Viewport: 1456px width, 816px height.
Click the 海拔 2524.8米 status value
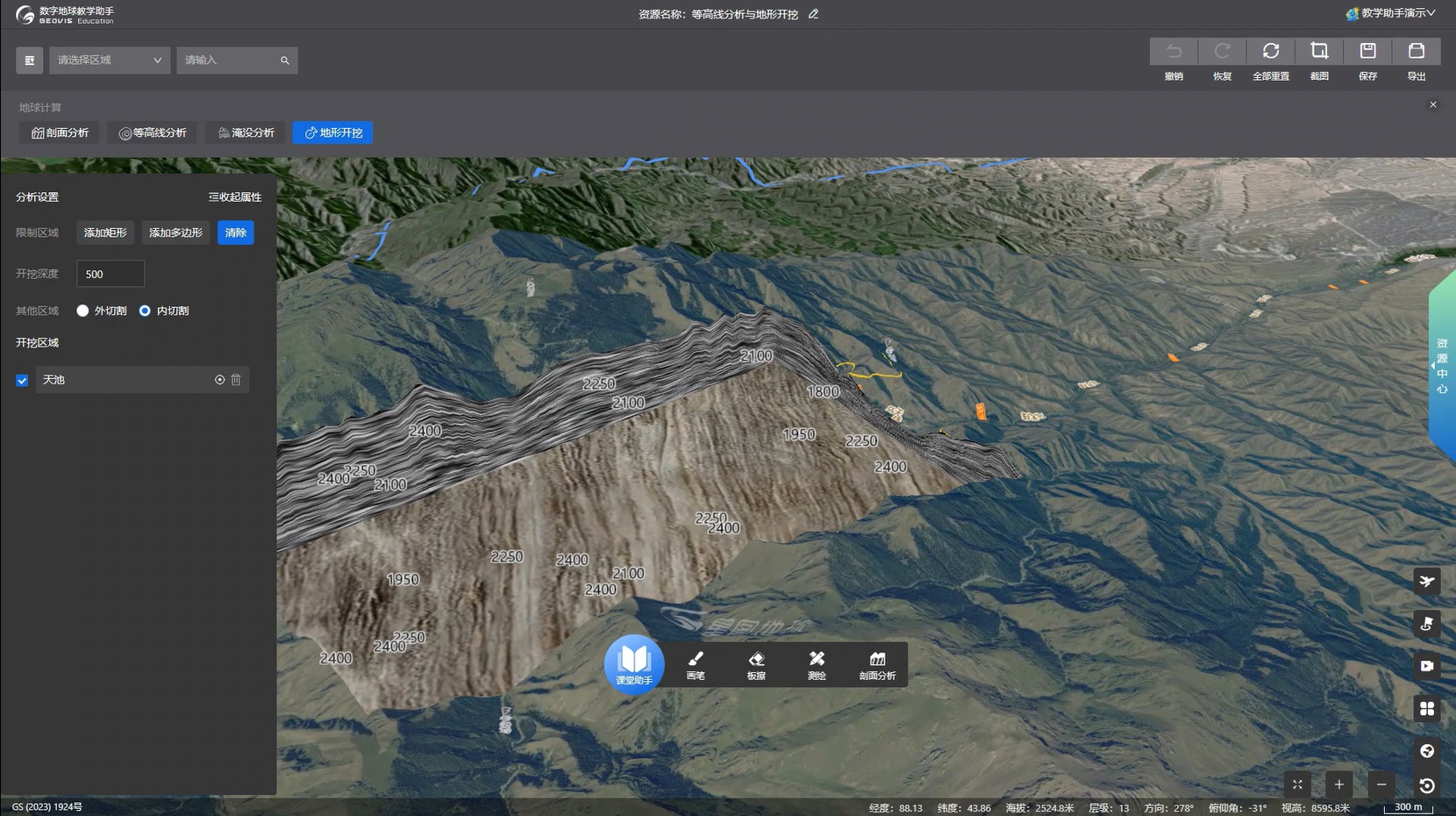point(1039,808)
